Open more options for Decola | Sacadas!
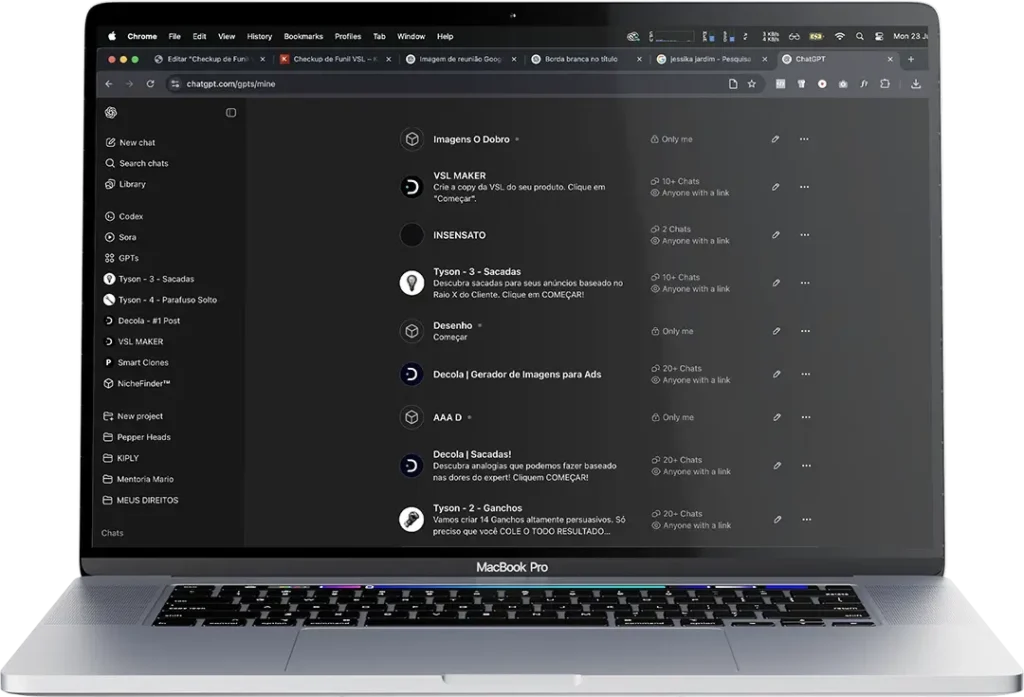1024x697 pixels. coord(806,466)
